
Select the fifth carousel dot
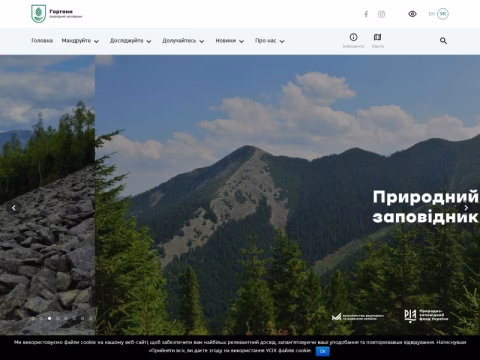[x=66, y=318]
